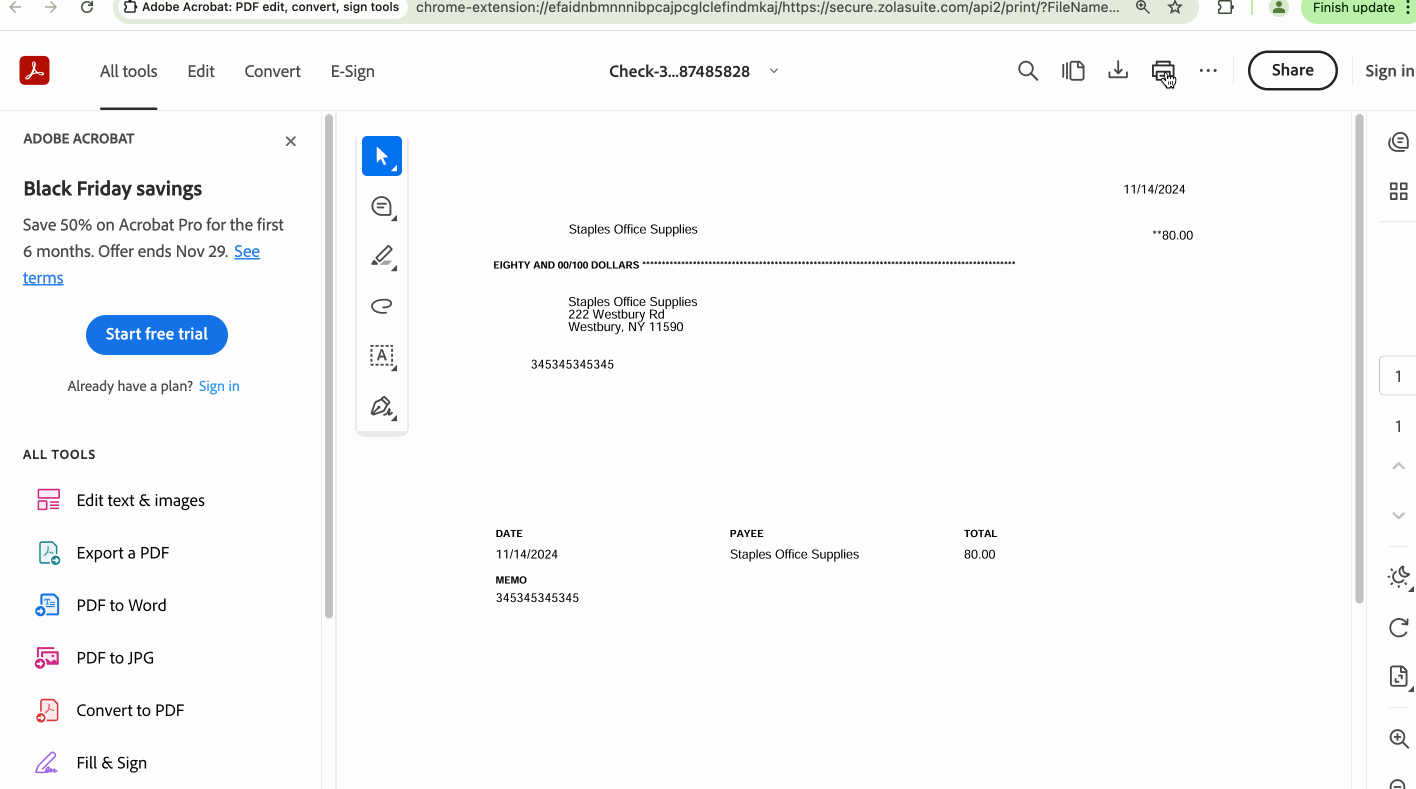Click the left panel vertical scrollbar

(328, 366)
